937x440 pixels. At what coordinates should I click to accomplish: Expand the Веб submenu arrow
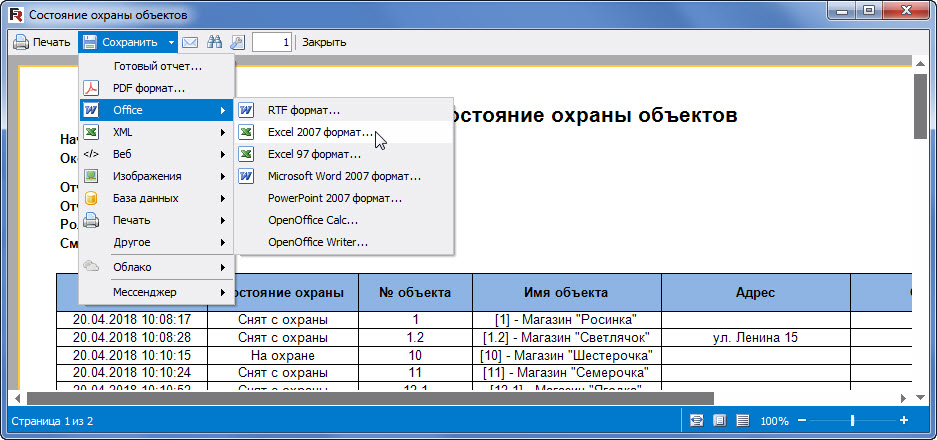tap(223, 154)
